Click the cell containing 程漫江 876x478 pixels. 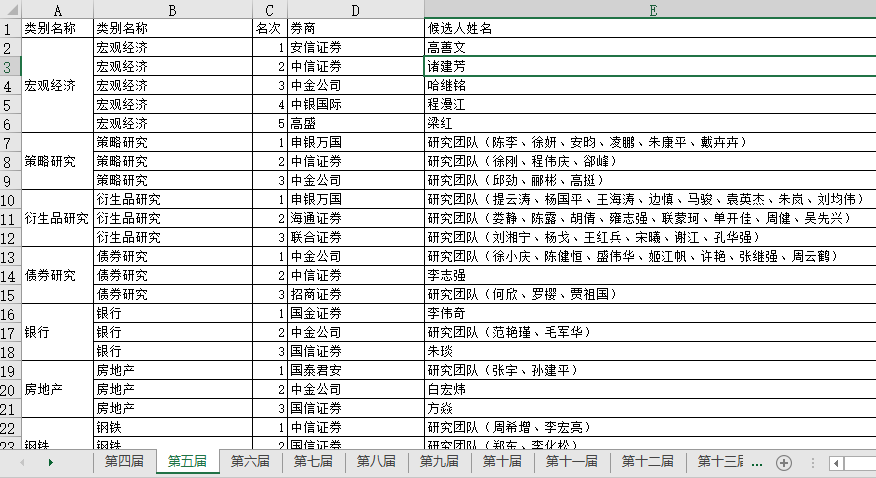[x=650, y=104]
